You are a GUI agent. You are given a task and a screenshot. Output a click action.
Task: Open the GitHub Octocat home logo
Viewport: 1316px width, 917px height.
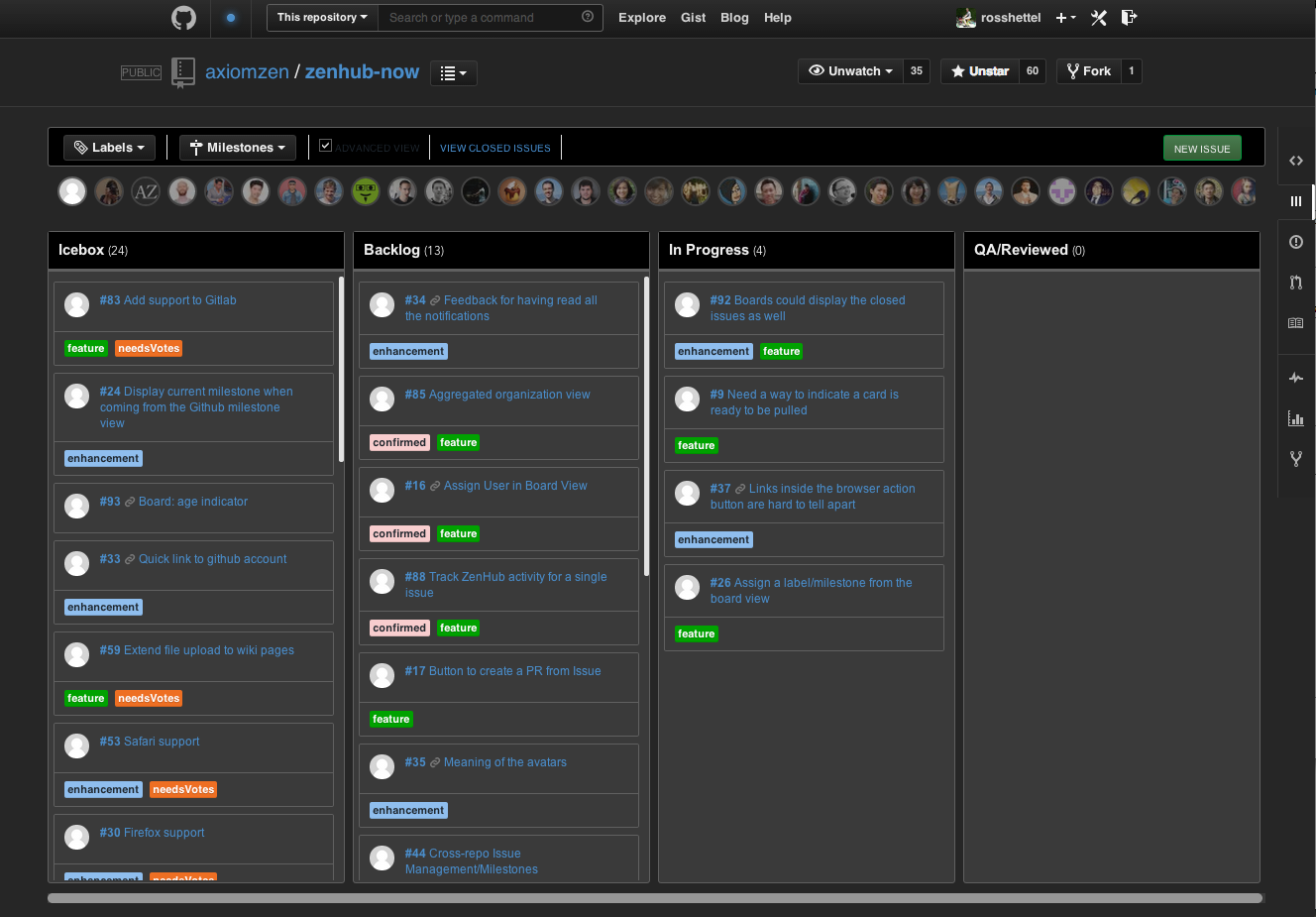(183, 18)
